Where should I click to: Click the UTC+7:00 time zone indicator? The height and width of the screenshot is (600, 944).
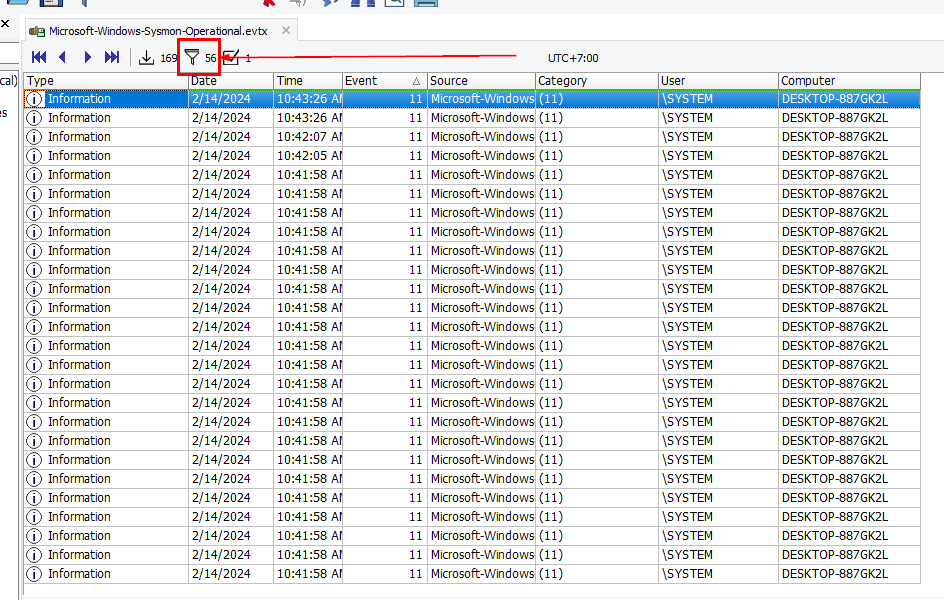pos(573,58)
